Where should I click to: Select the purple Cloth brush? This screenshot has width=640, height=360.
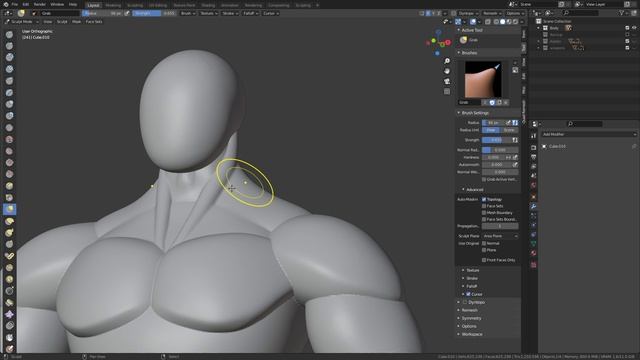click(9, 314)
